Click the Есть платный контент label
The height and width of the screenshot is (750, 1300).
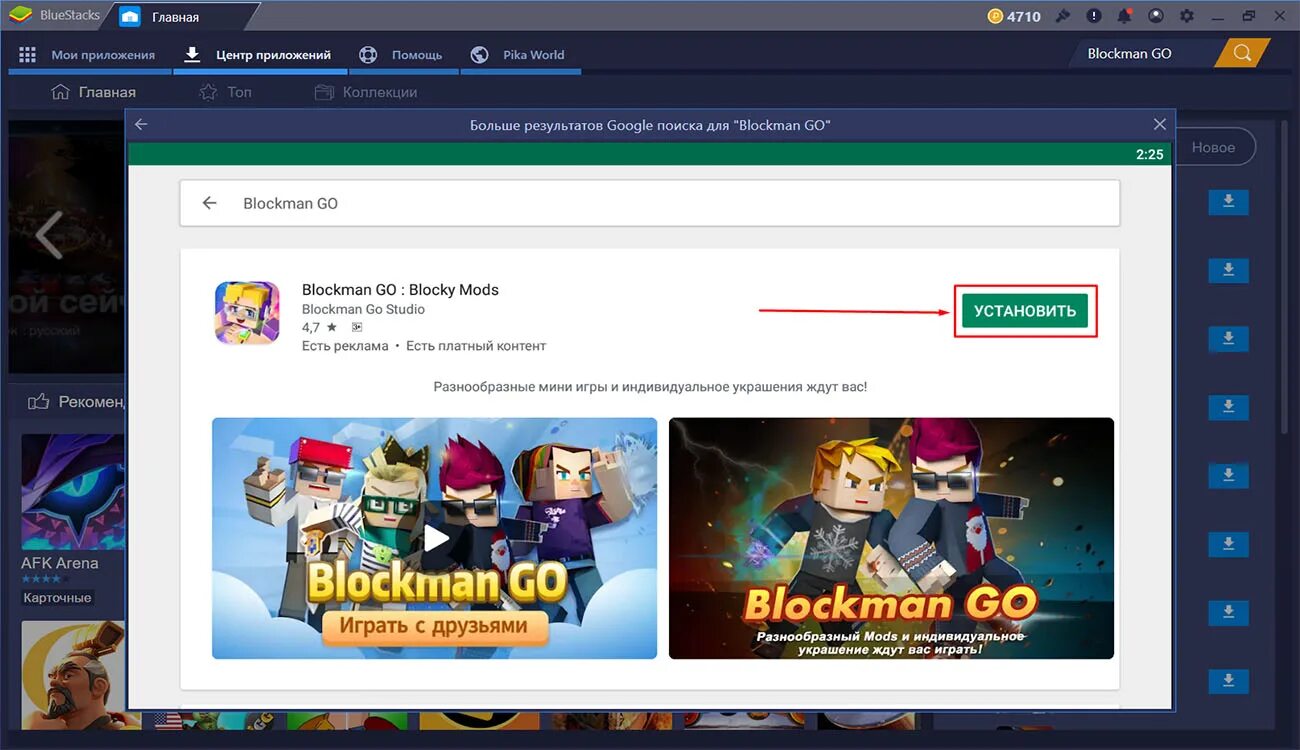coord(476,346)
